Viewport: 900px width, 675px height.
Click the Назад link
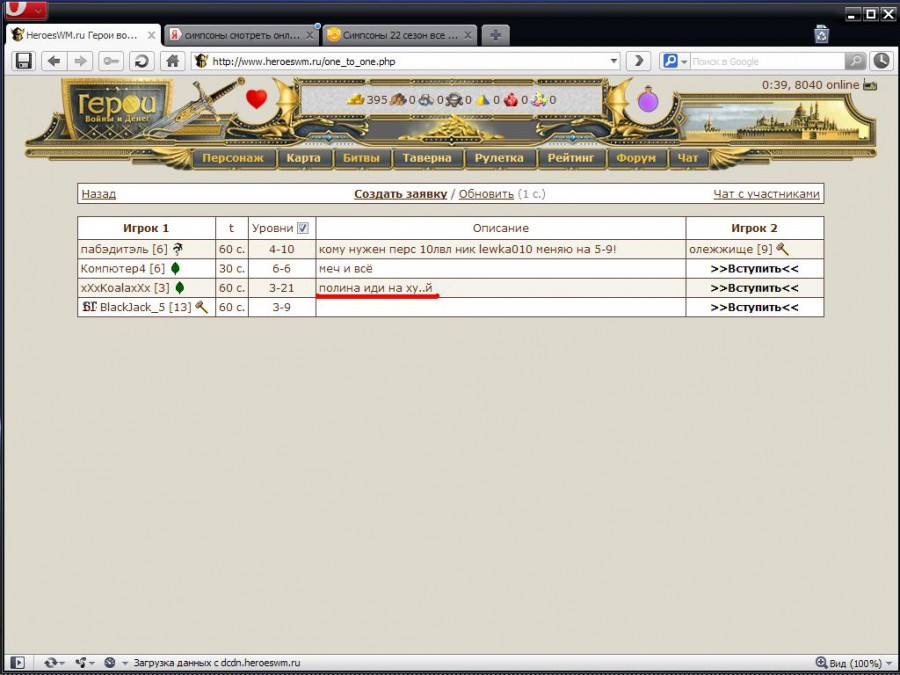pyautogui.click(x=98, y=194)
